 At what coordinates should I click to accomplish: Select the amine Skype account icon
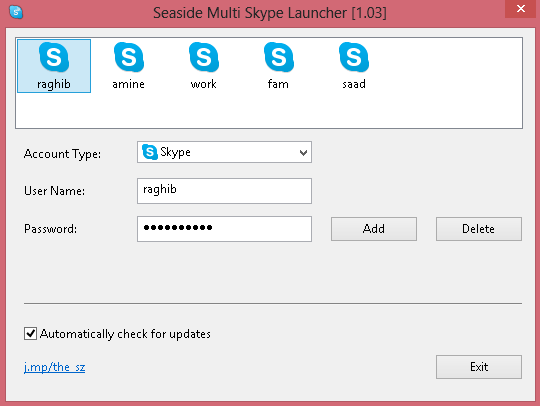(x=128, y=66)
